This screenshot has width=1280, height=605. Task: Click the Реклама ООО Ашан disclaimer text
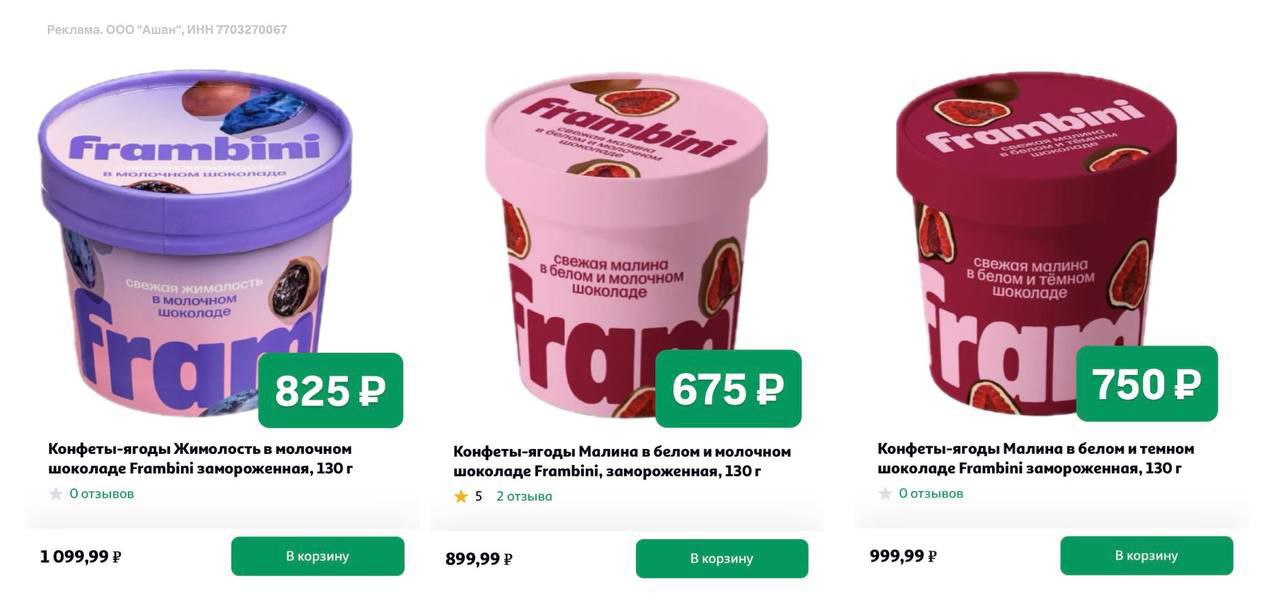[x=167, y=30]
